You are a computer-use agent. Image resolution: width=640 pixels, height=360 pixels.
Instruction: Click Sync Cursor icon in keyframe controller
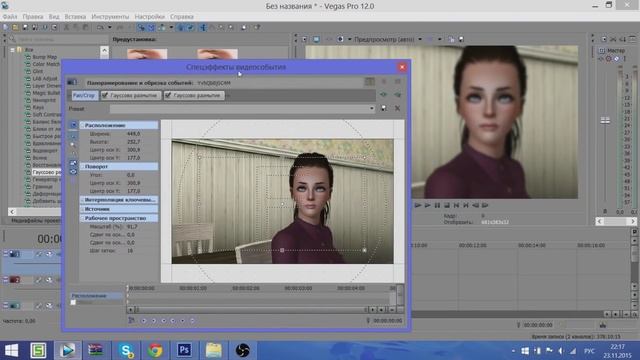pos(131,321)
